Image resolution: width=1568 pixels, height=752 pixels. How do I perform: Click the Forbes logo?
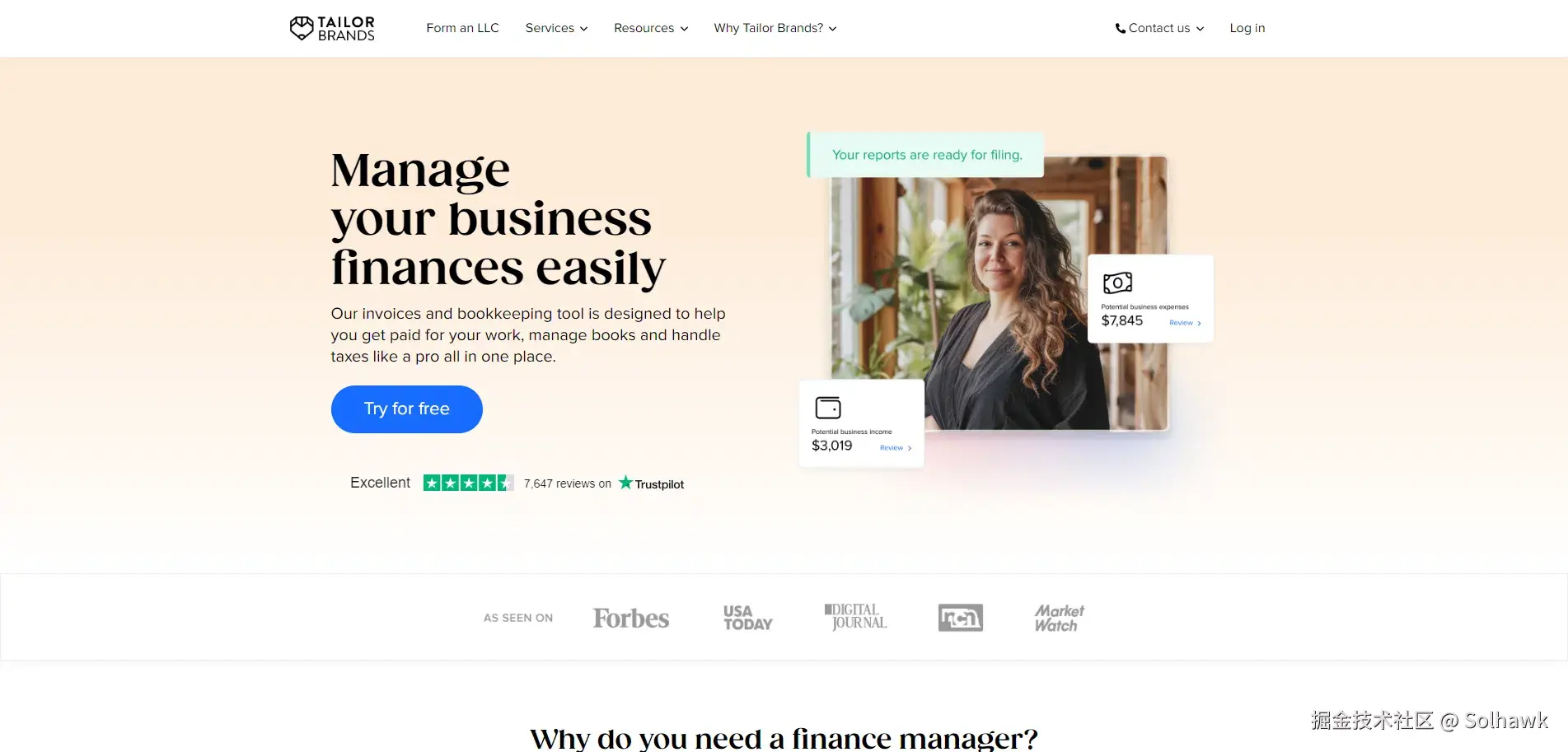pyautogui.click(x=631, y=618)
